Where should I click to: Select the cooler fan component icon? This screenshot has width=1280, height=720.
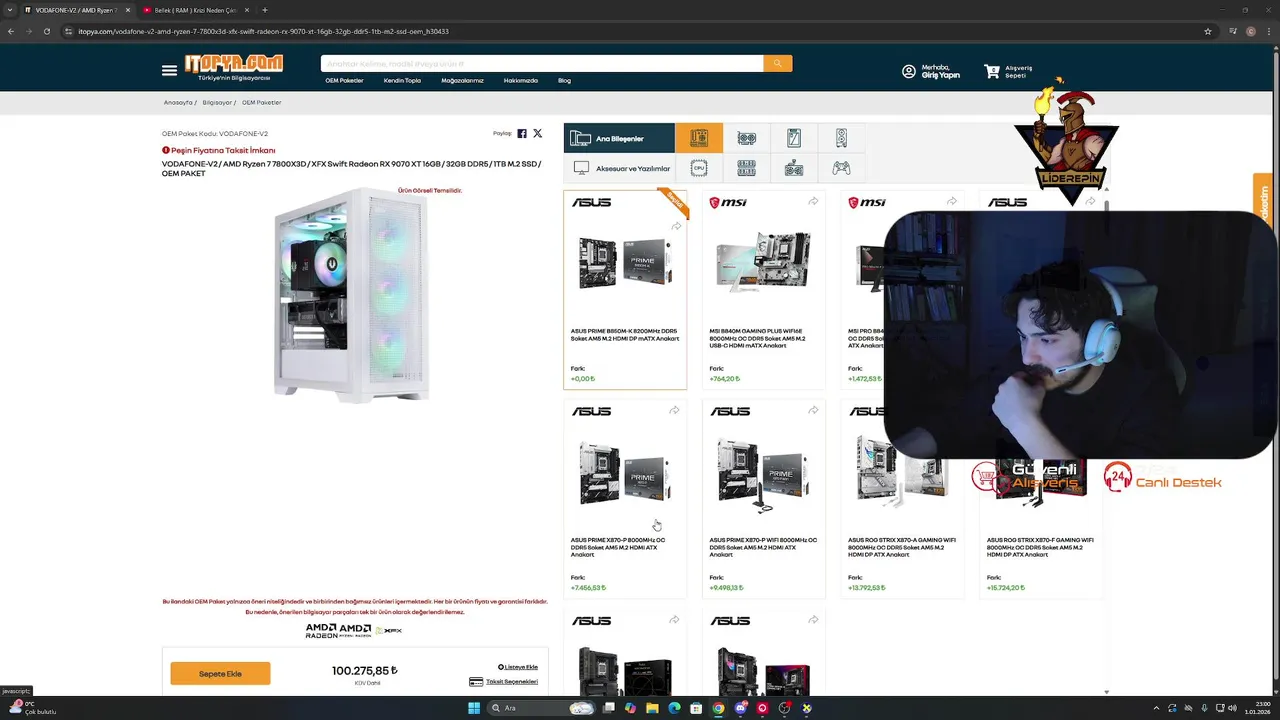794,168
